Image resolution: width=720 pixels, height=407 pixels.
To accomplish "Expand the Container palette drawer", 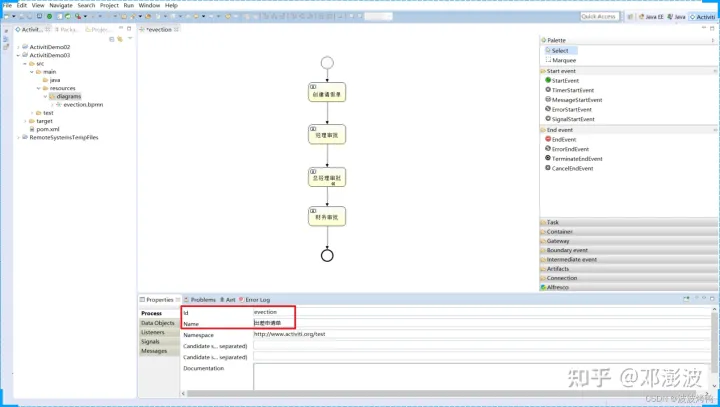I will pyautogui.click(x=629, y=232).
